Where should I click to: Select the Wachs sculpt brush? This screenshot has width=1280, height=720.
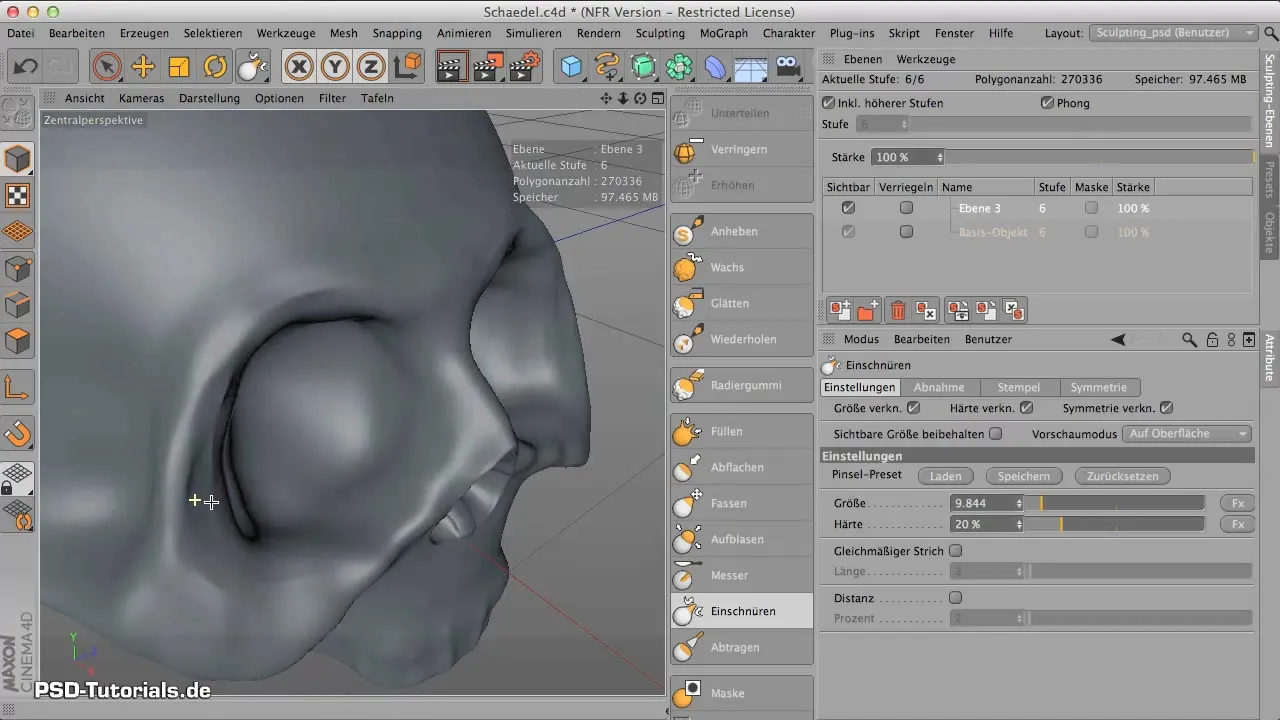point(741,267)
